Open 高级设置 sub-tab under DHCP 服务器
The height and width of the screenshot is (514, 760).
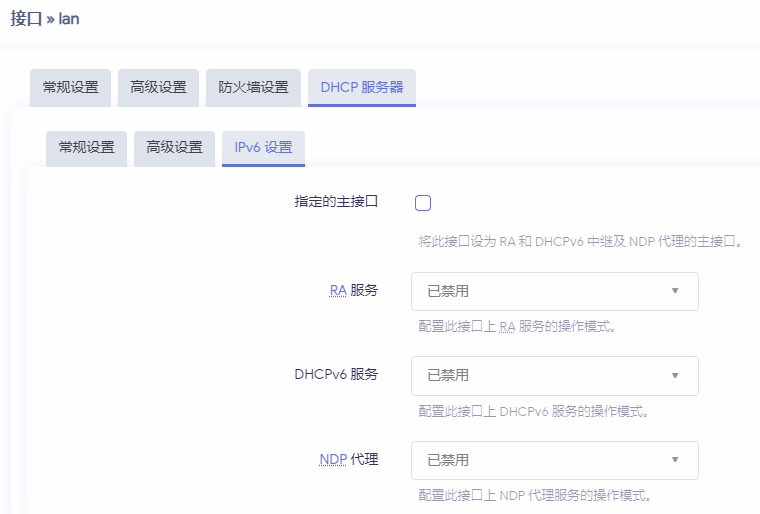click(x=174, y=147)
